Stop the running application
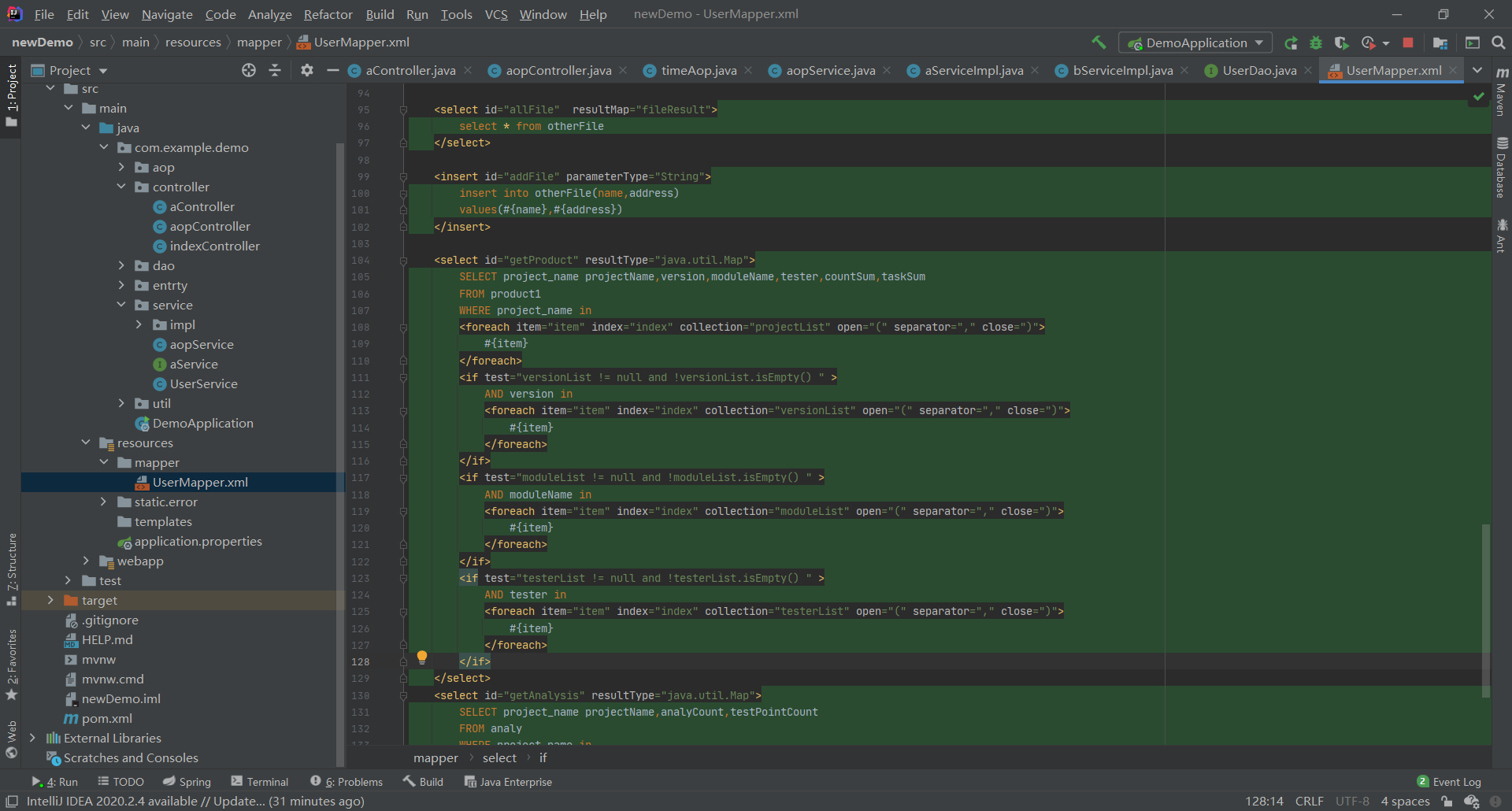Image resolution: width=1512 pixels, height=811 pixels. tap(1408, 43)
